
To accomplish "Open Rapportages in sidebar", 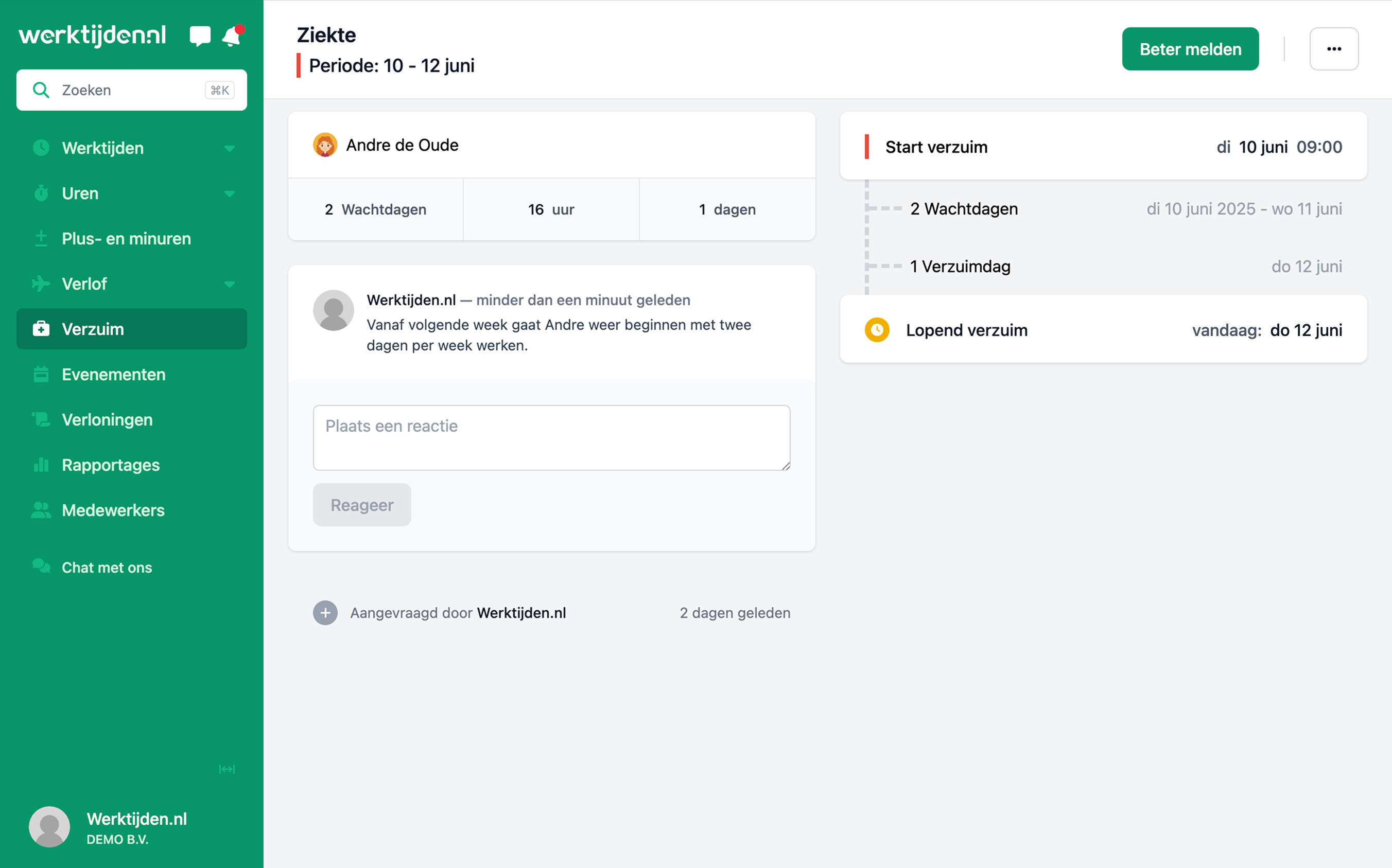I will (110, 465).
